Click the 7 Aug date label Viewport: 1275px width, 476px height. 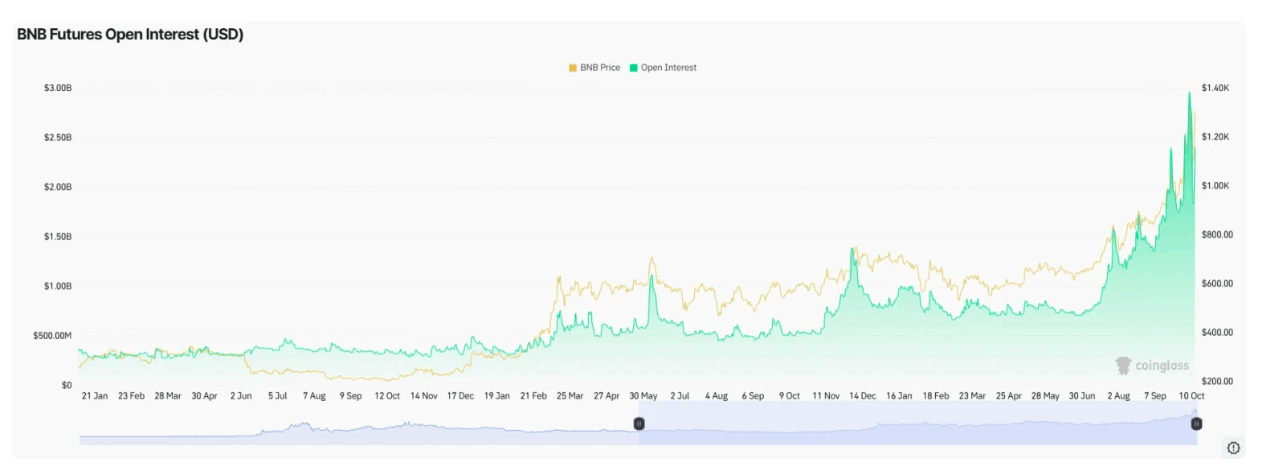point(314,396)
